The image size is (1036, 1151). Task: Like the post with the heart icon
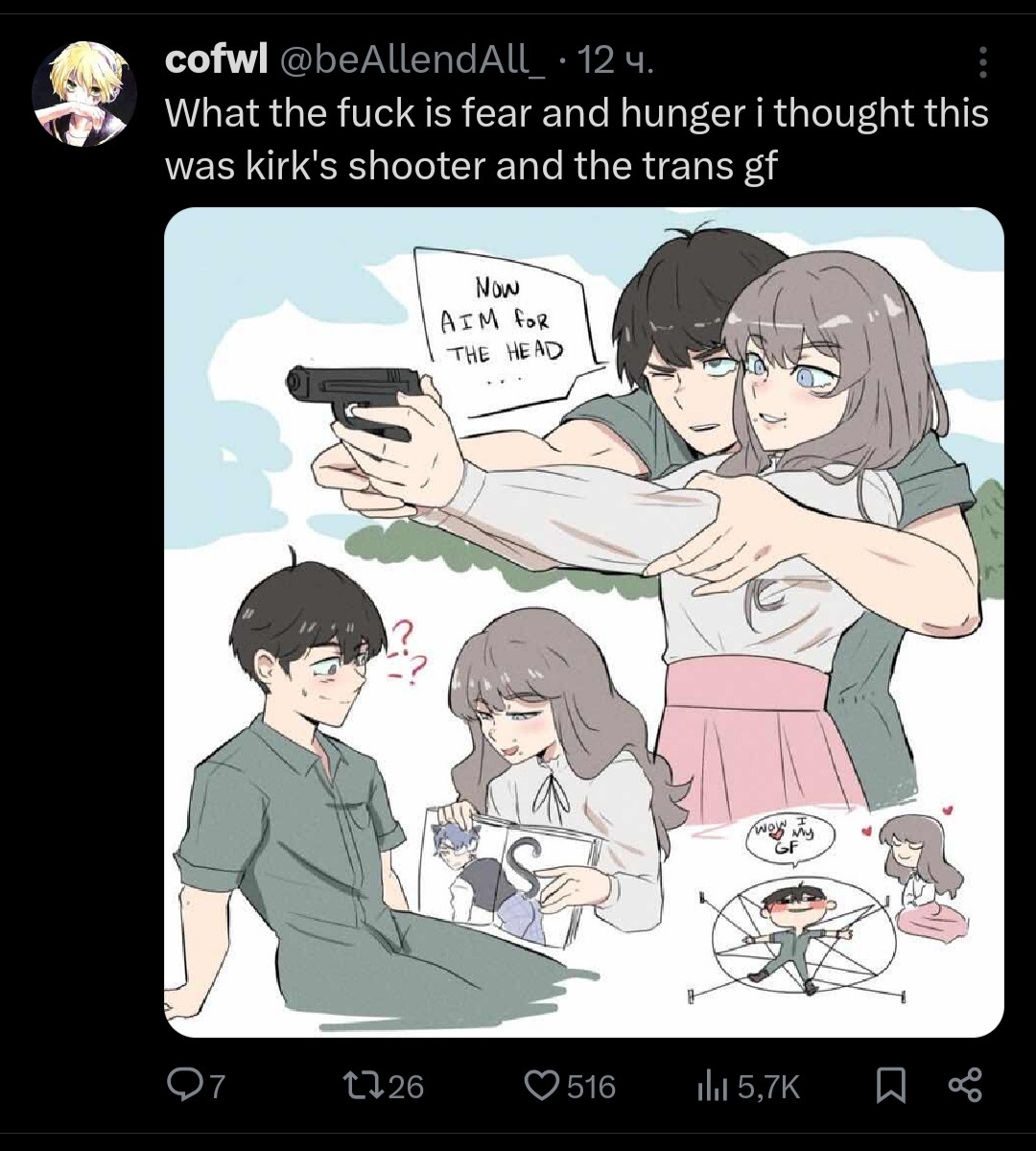(x=542, y=1085)
